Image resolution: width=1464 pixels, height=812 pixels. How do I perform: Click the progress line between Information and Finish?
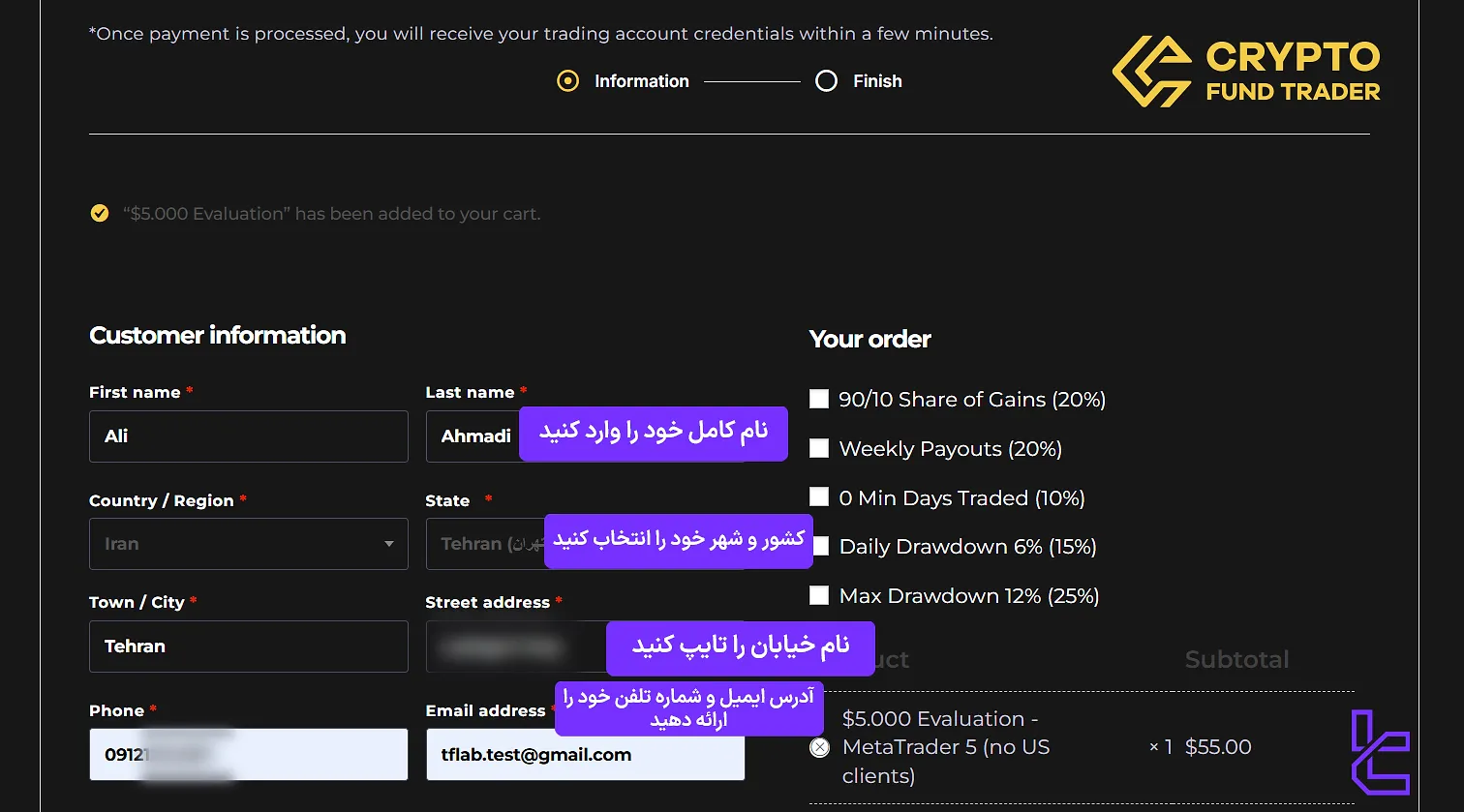752,80
